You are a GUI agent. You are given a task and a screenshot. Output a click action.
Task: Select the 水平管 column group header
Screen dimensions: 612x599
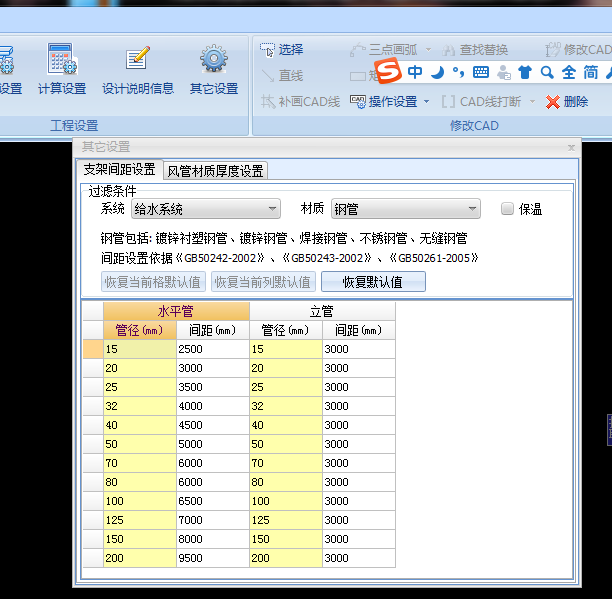pyautogui.click(x=176, y=311)
